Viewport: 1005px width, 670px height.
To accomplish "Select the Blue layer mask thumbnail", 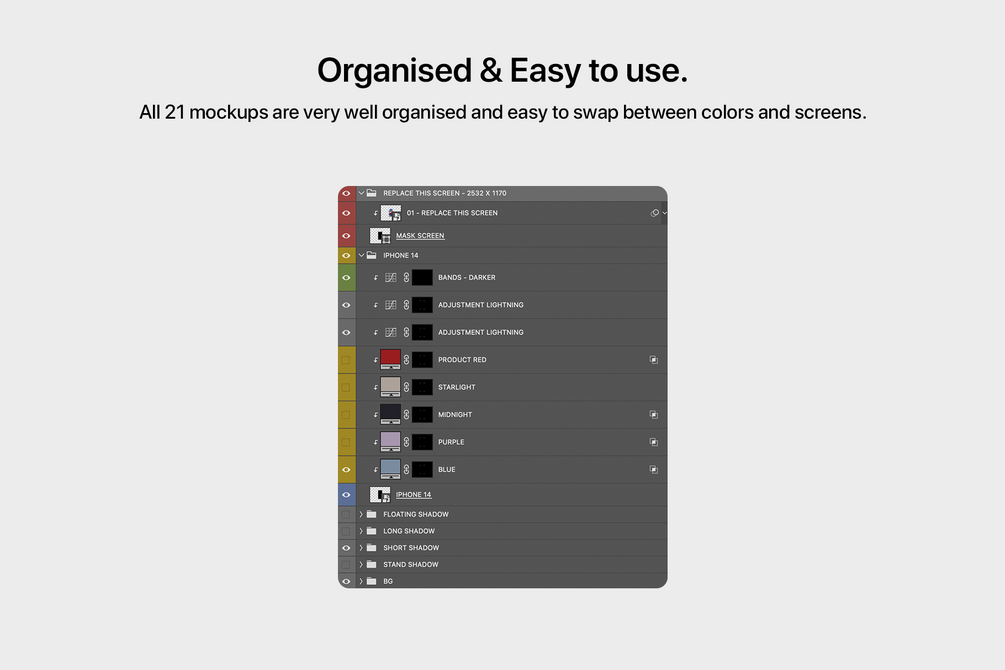I will [x=422, y=469].
